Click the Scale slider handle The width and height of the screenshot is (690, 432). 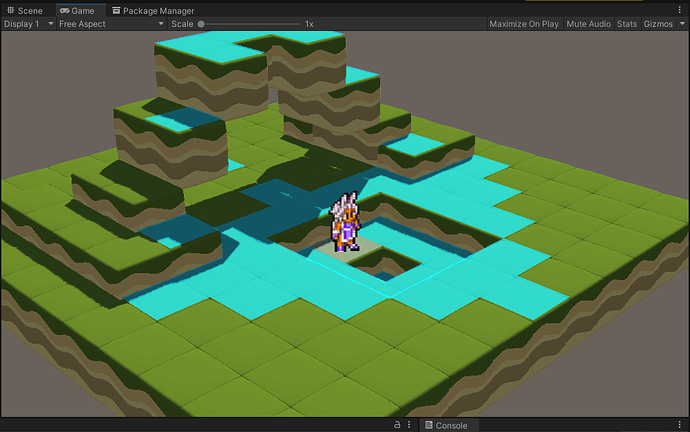tap(201, 24)
